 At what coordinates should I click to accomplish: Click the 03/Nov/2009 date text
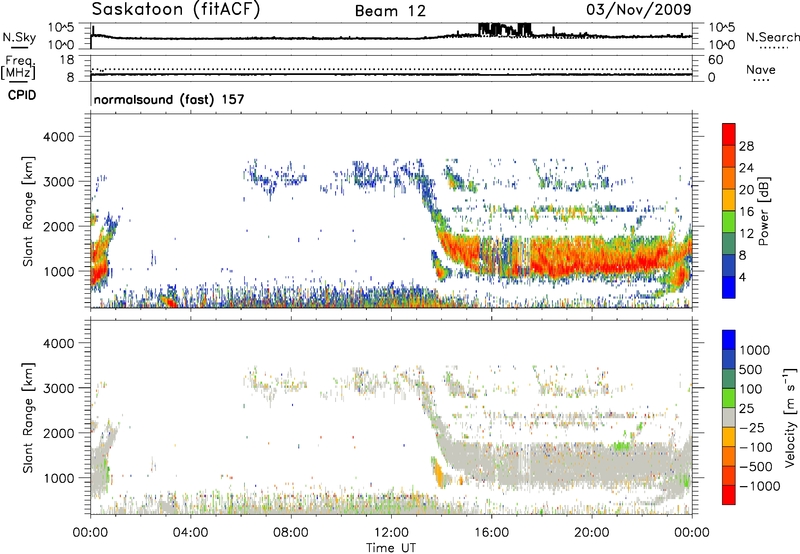(x=639, y=9)
